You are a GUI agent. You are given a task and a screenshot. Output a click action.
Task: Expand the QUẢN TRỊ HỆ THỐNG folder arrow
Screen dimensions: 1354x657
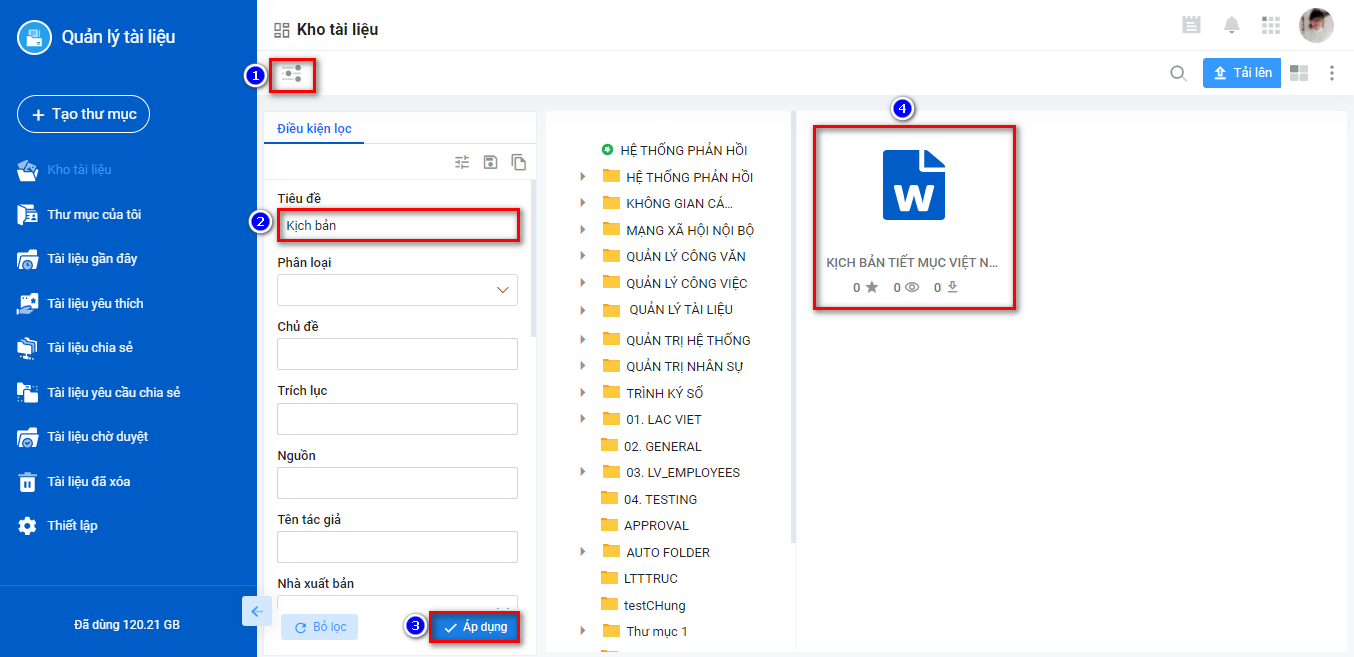583,340
